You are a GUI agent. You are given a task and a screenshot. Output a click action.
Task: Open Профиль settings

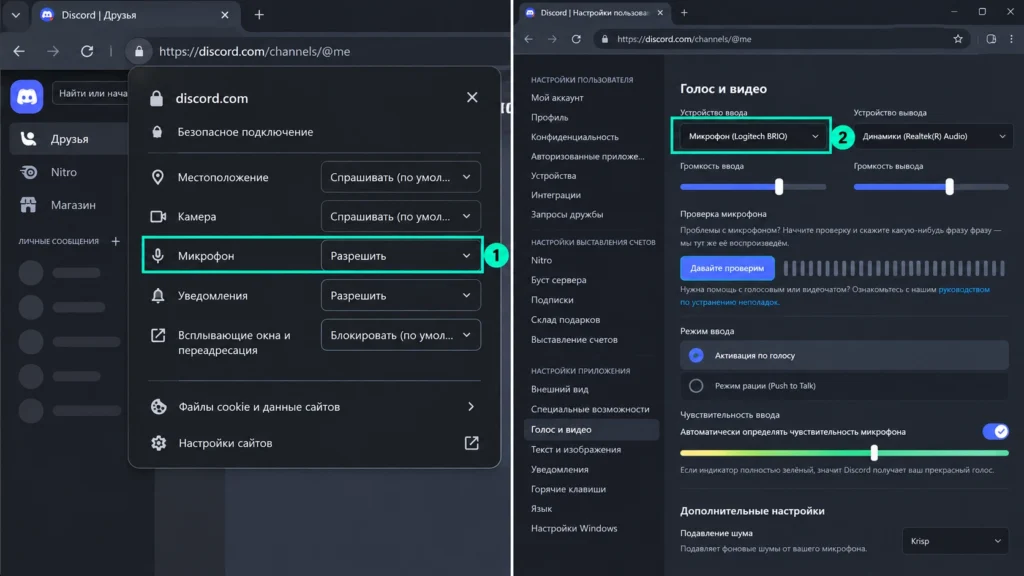tap(549, 118)
